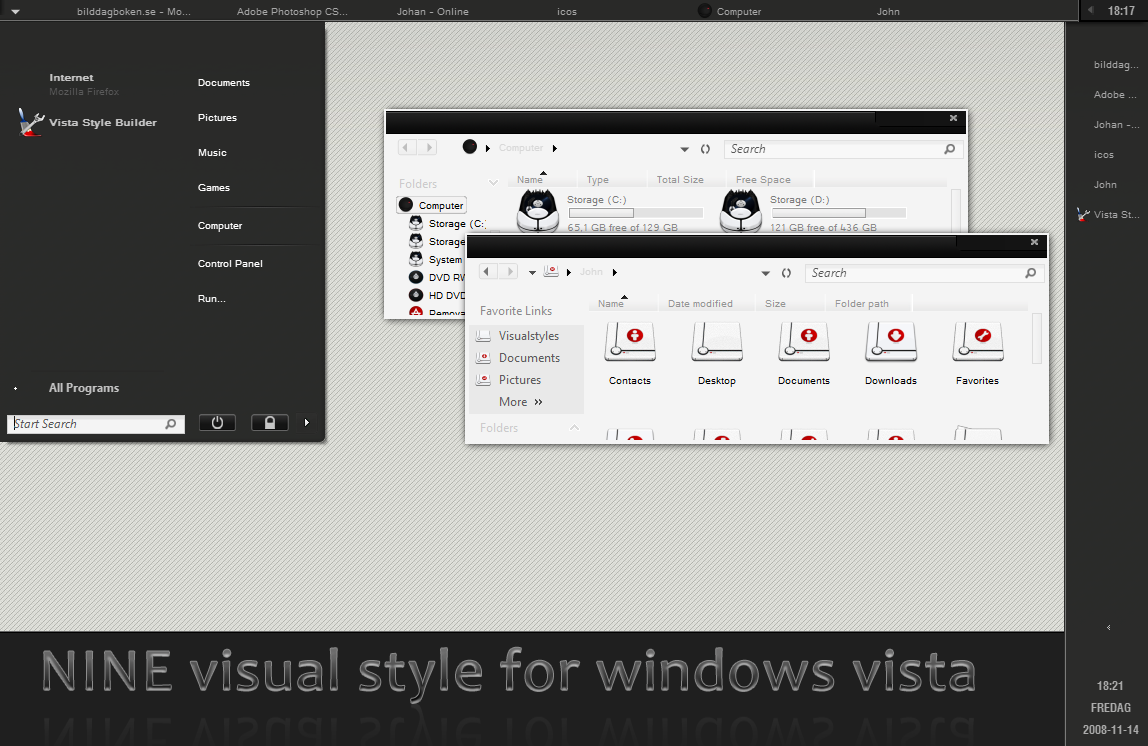This screenshot has height=746, width=1148.
Task: Open Games from the Start menu
Action: (x=213, y=188)
